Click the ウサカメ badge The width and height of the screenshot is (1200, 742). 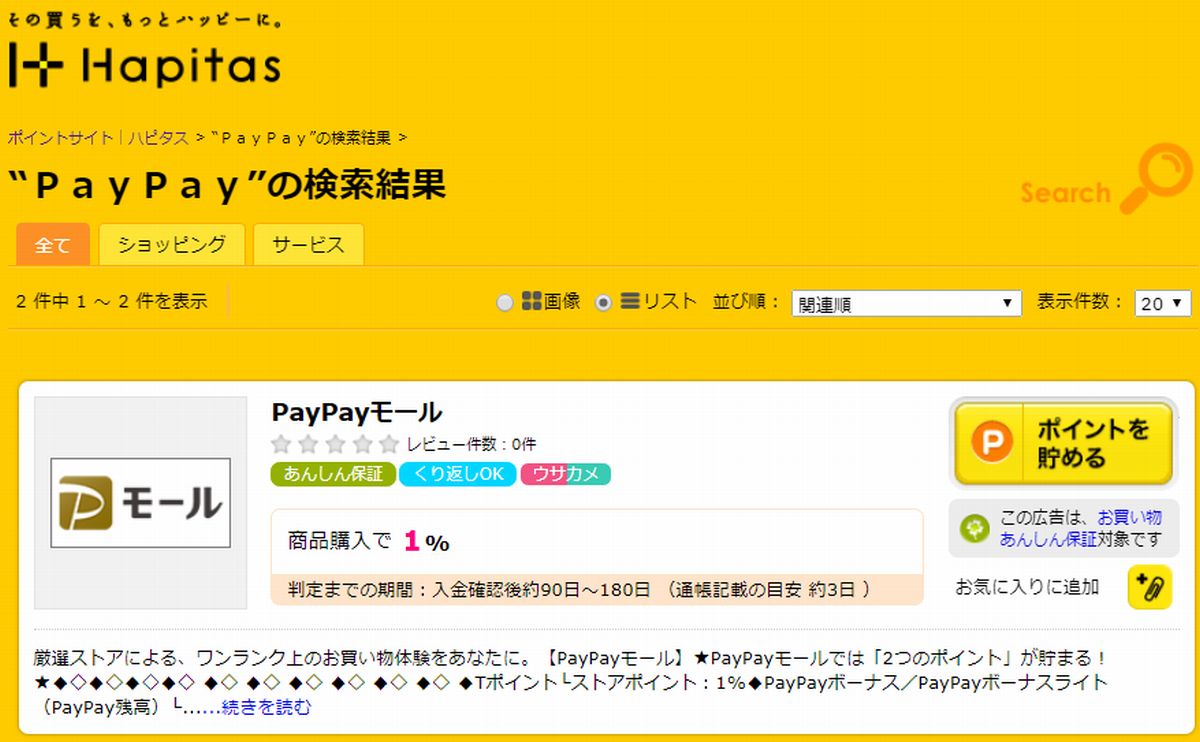click(x=565, y=474)
